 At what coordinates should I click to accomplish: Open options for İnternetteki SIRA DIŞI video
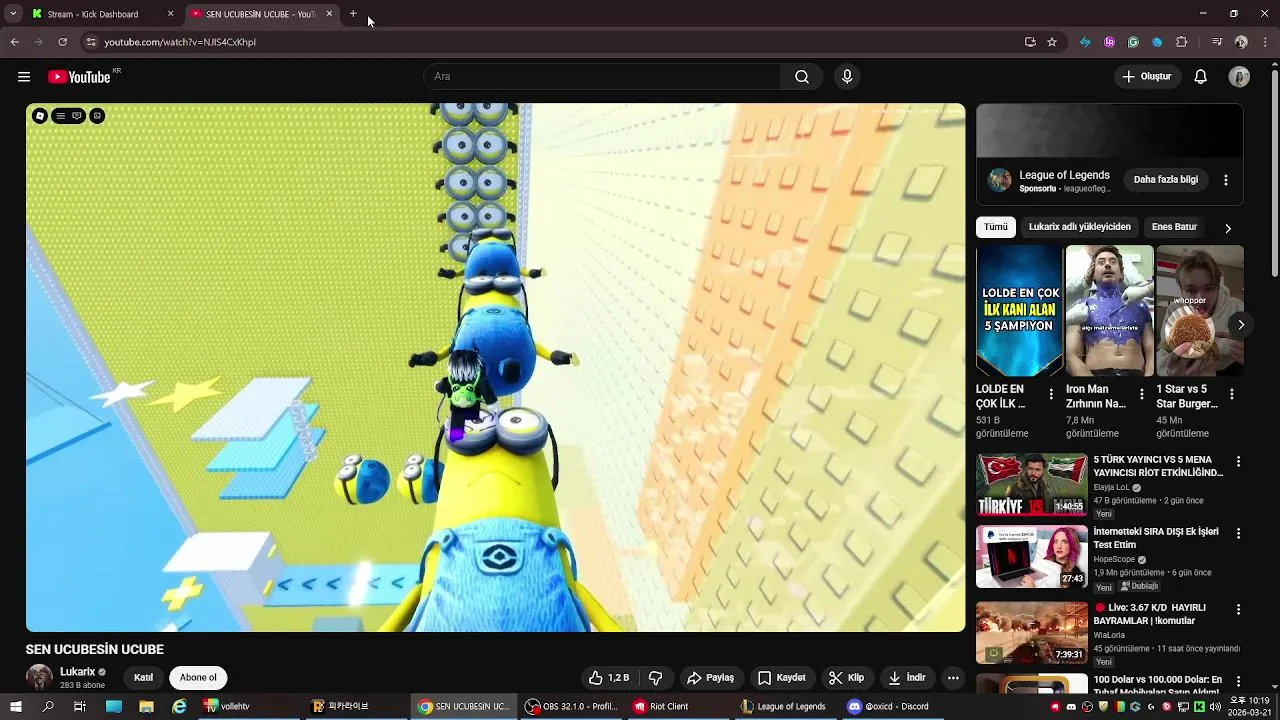pos(1238,534)
